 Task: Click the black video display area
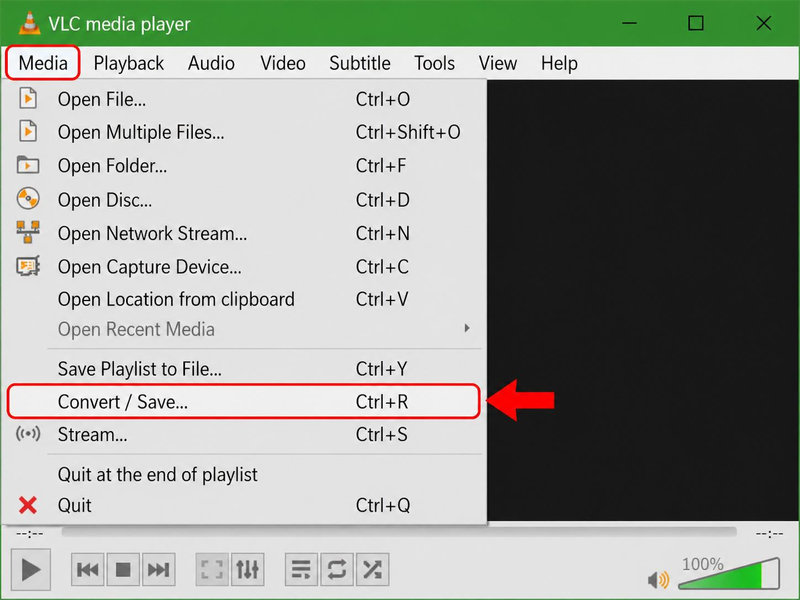[643, 300]
